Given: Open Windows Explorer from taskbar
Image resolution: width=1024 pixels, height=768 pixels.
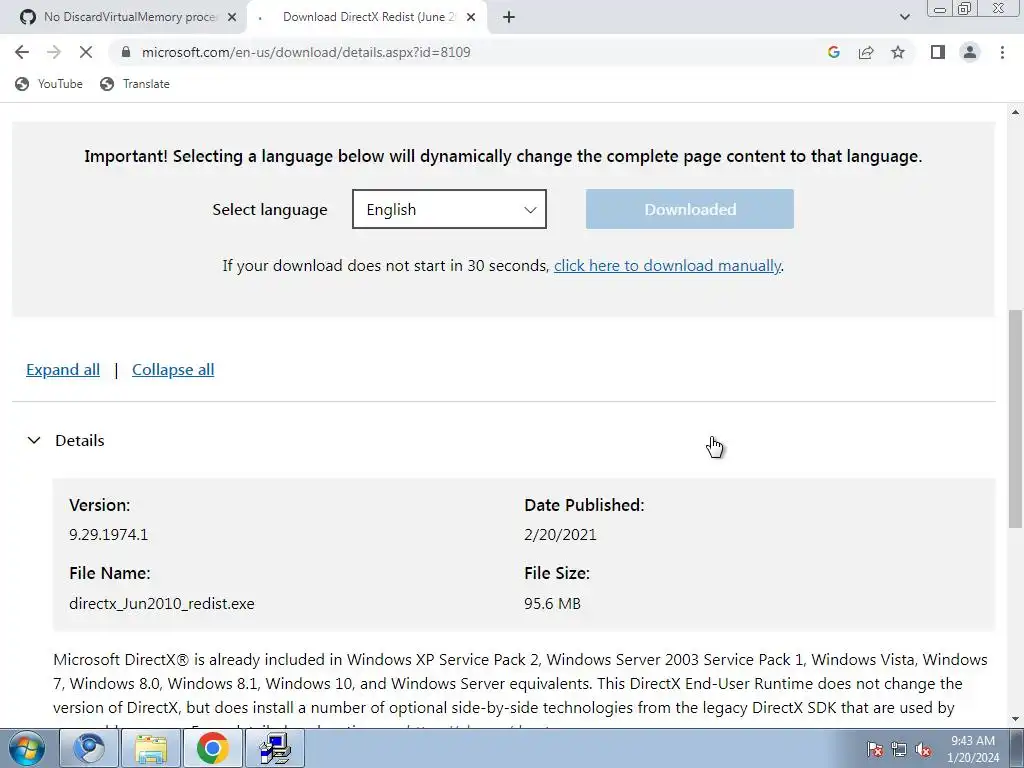Looking at the screenshot, I should click(x=151, y=748).
